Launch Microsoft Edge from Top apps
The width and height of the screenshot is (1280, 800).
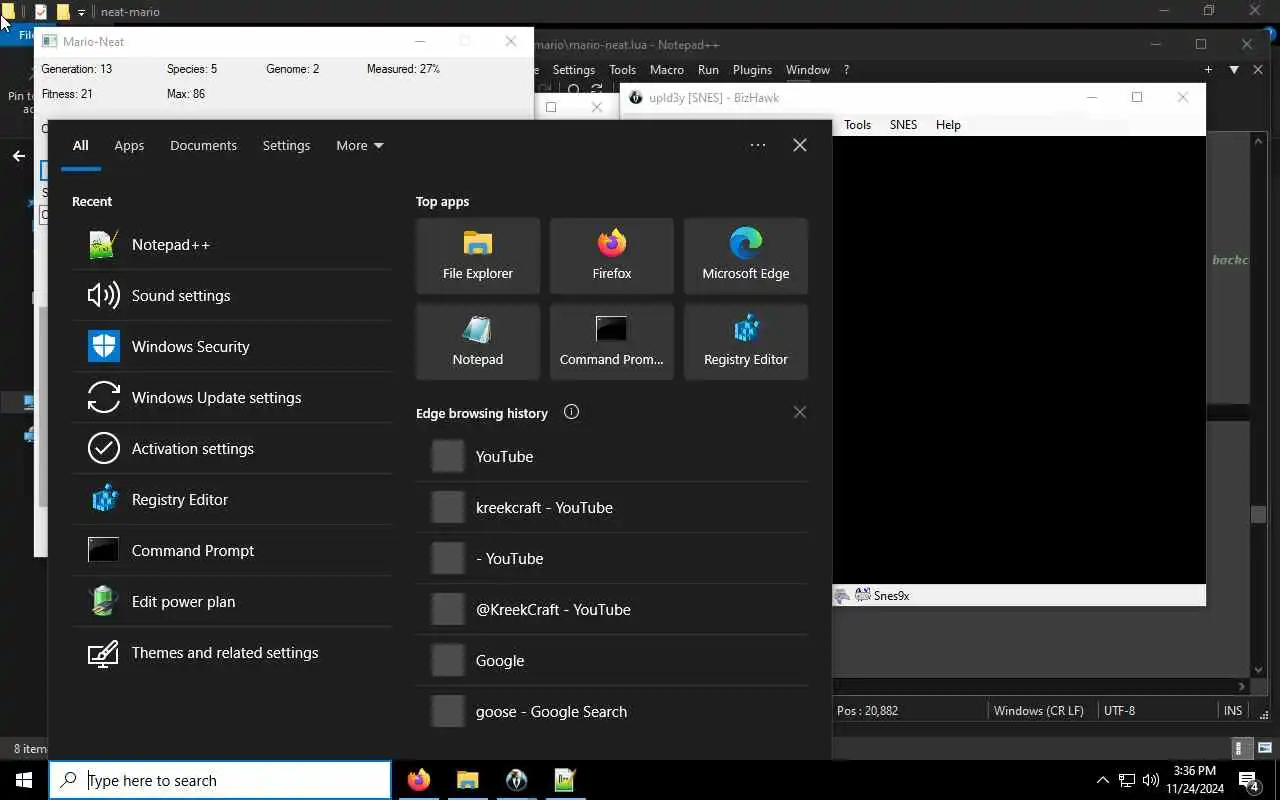pyautogui.click(x=746, y=256)
